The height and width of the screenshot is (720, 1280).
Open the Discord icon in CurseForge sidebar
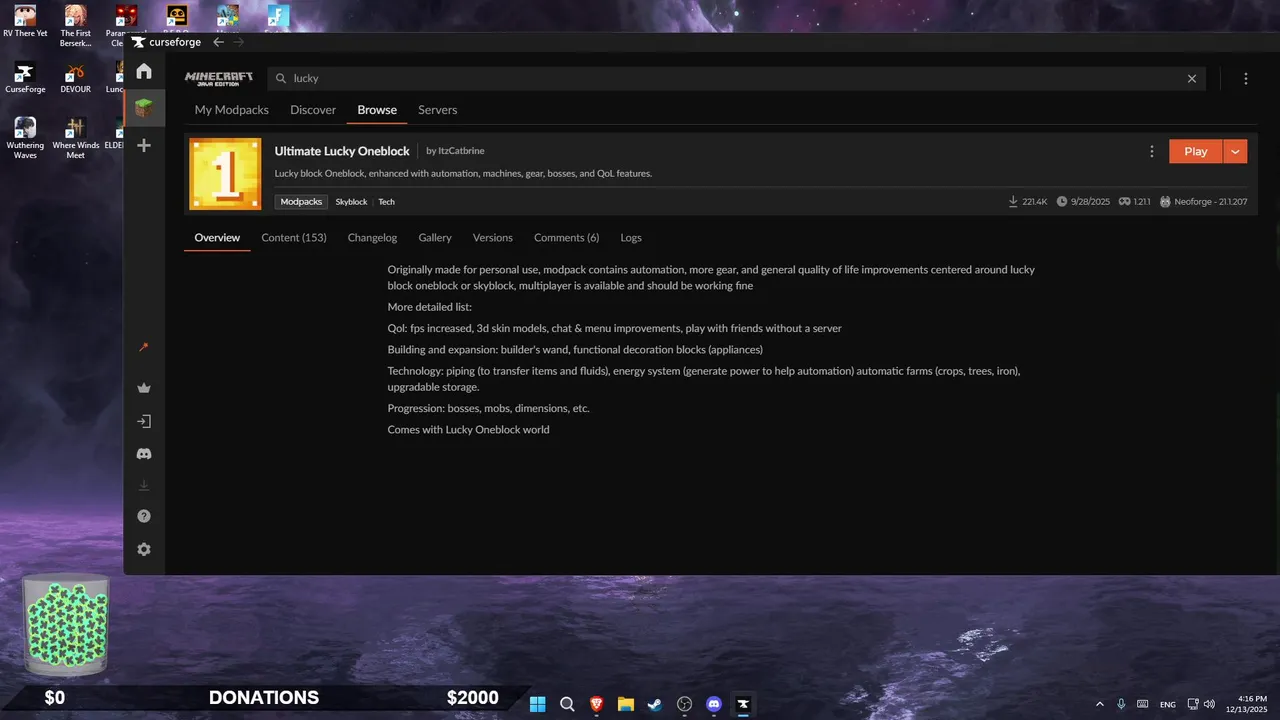click(144, 454)
